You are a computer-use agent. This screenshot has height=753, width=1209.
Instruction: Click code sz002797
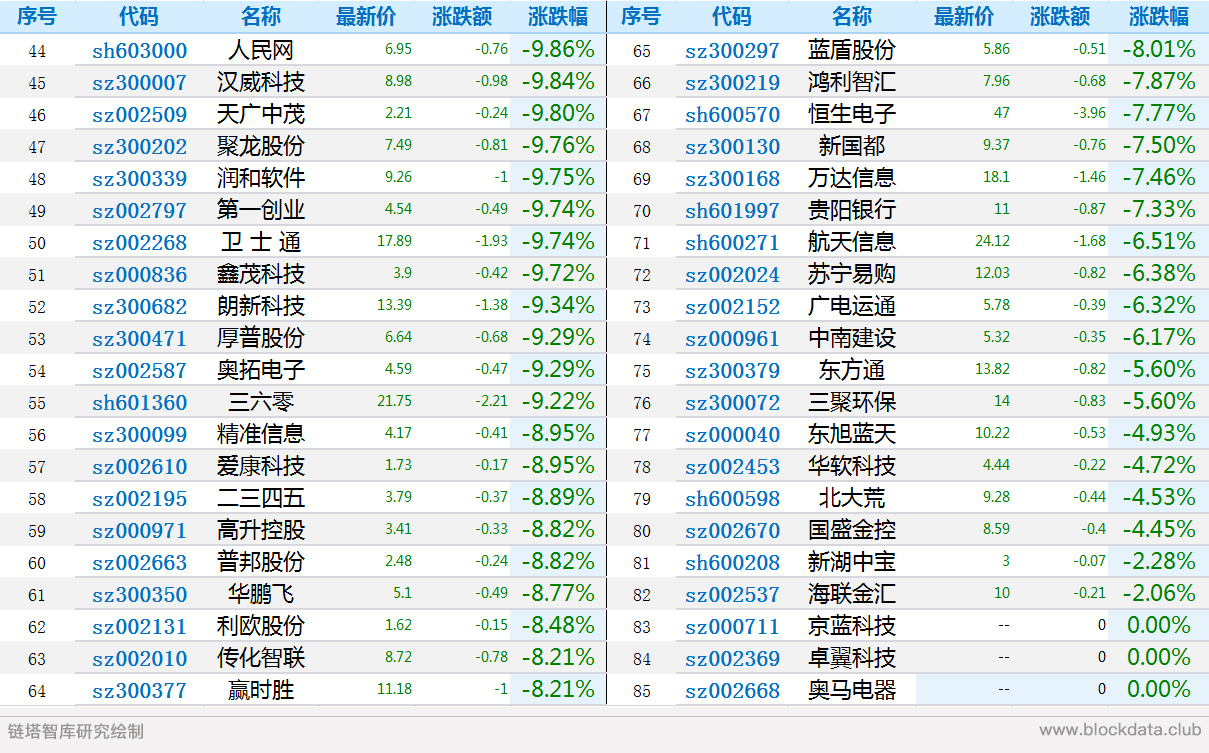point(140,211)
